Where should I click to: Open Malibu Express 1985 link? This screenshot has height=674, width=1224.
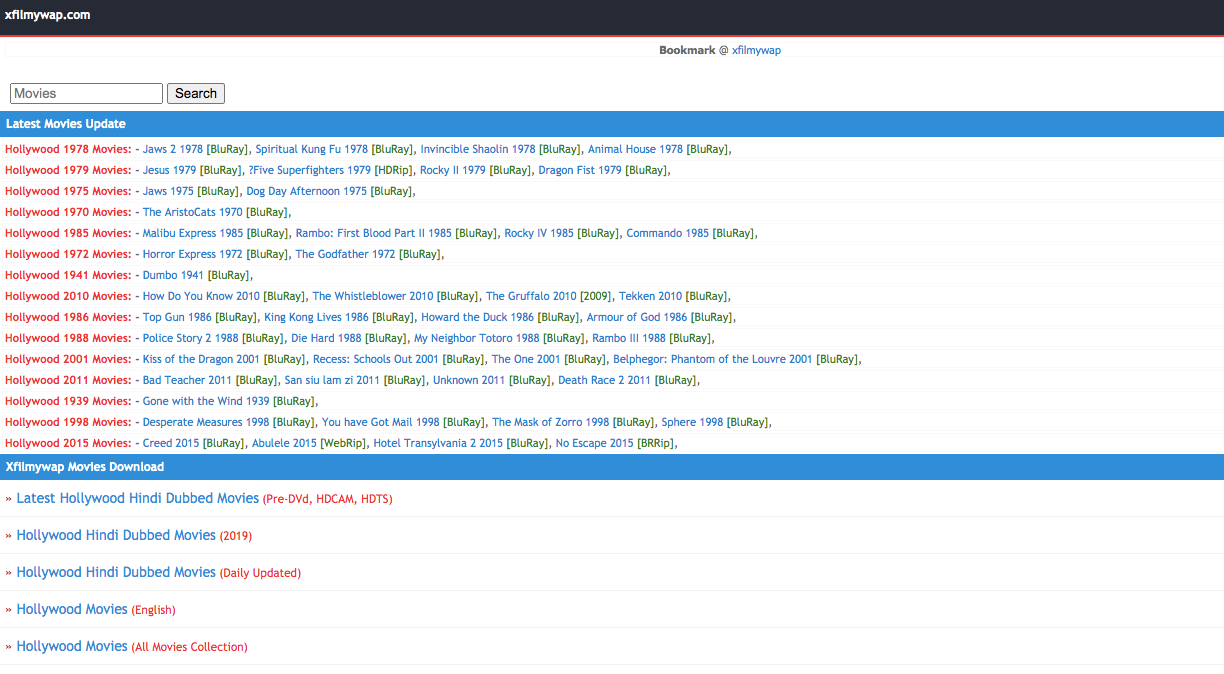click(193, 233)
